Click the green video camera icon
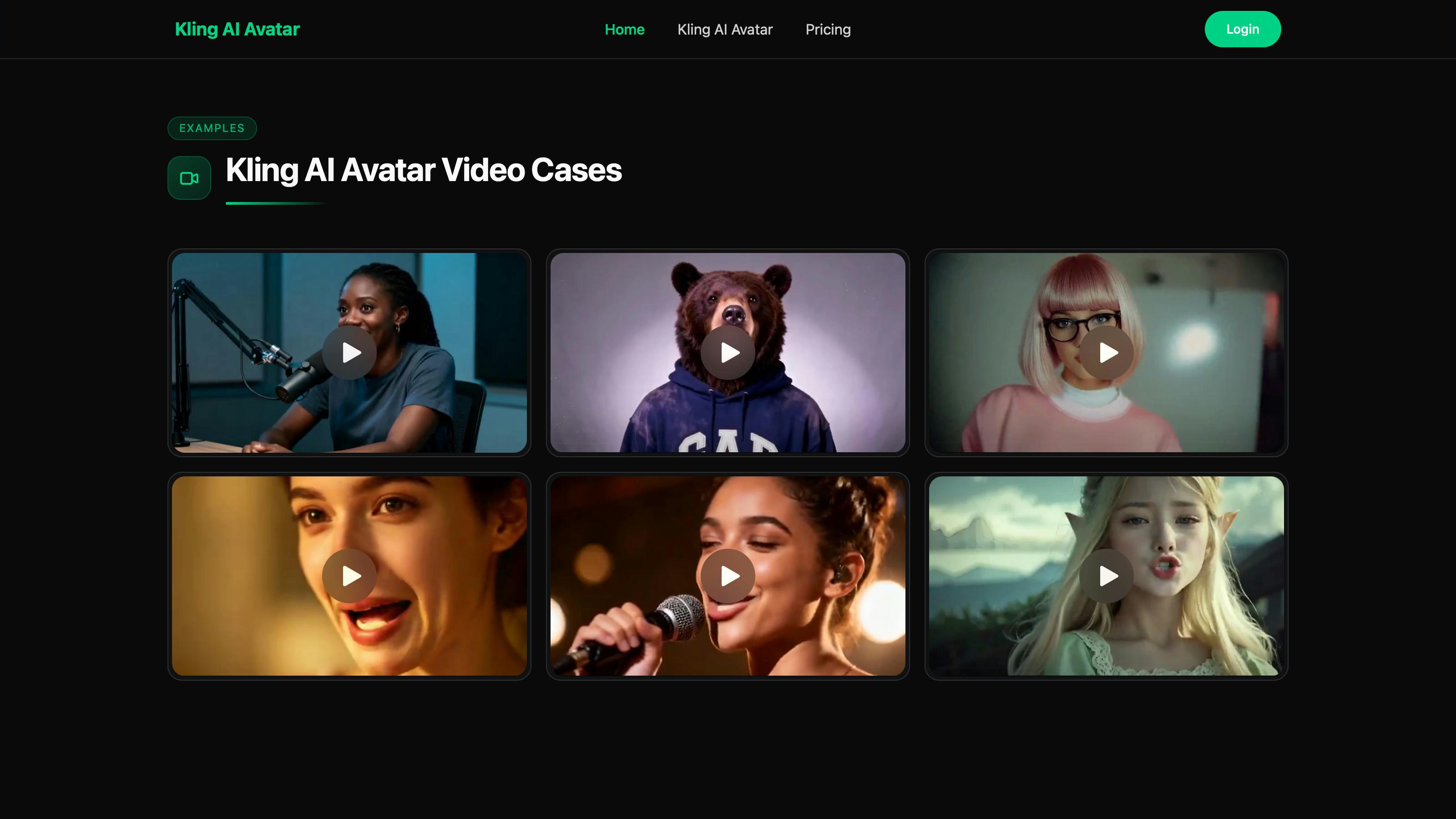The width and height of the screenshot is (1456, 819). pos(189,178)
